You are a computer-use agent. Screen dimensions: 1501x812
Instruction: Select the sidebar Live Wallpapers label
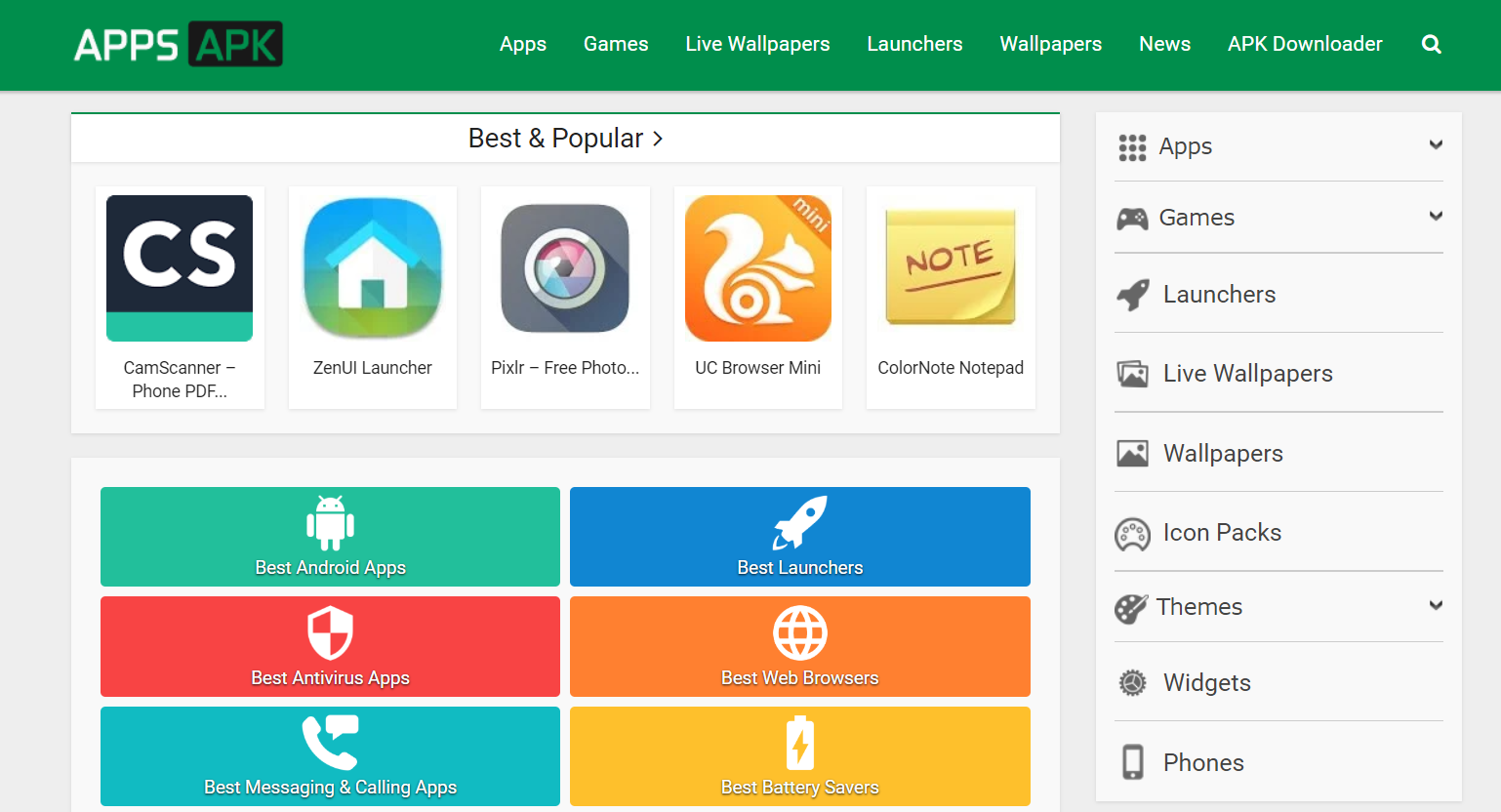click(1247, 374)
